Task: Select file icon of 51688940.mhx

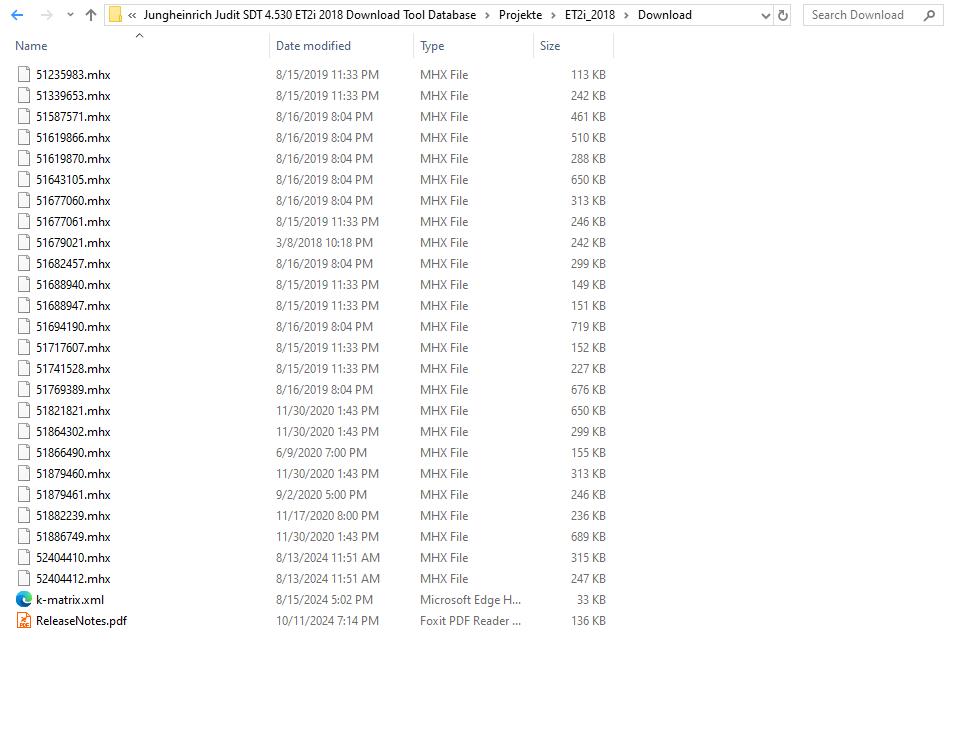Action: tap(24, 284)
